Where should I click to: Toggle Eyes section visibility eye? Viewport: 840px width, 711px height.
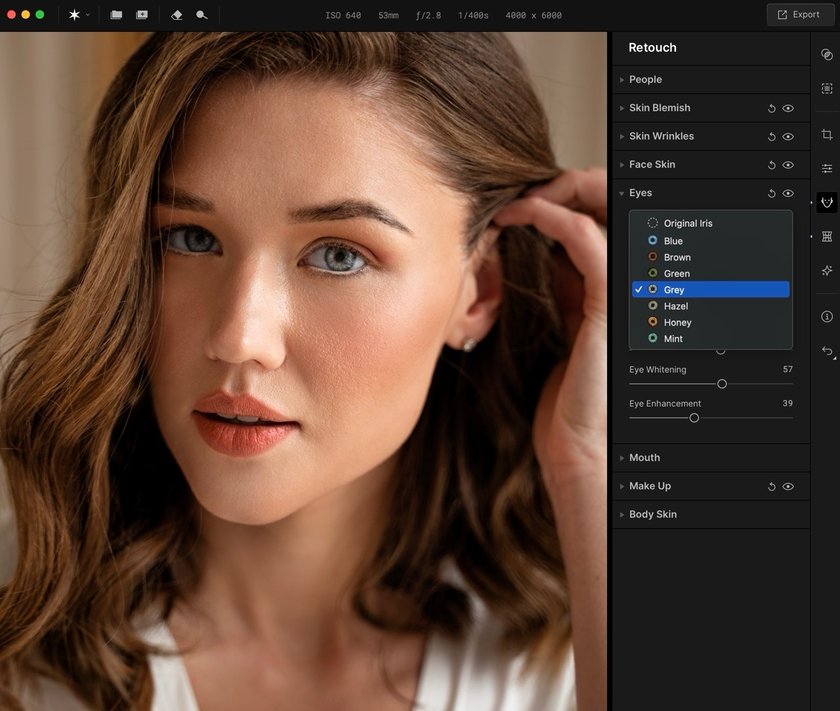[788, 193]
